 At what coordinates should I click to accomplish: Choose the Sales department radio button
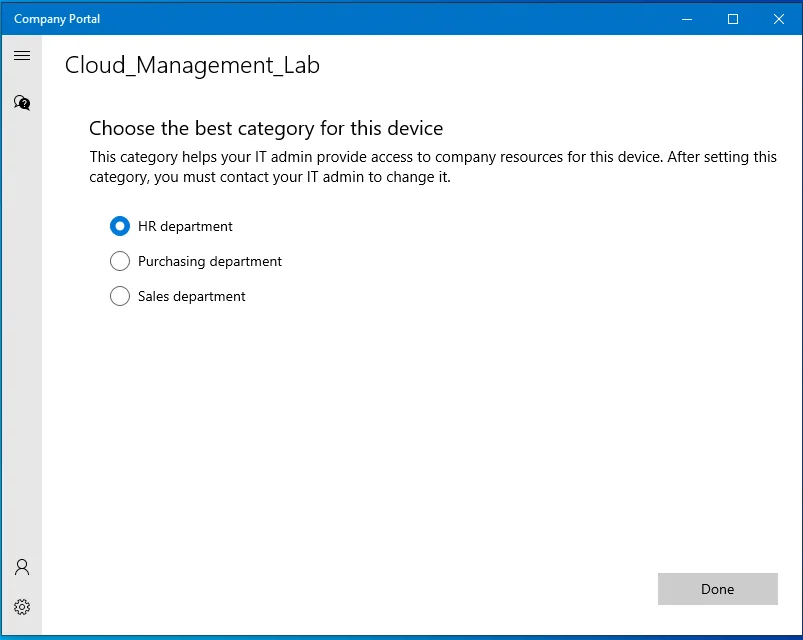[x=120, y=296]
